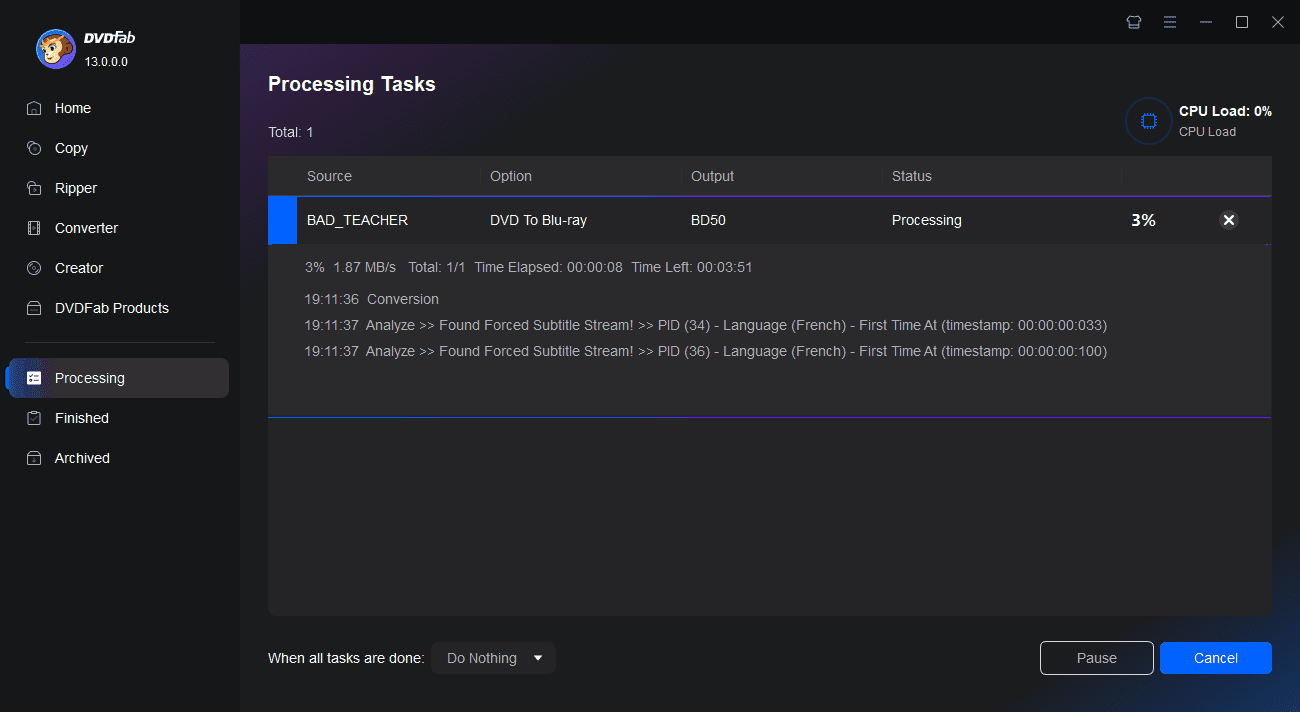This screenshot has width=1300, height=712.
Task: Click the When all tasks are done label
Action: pos(346,658)
